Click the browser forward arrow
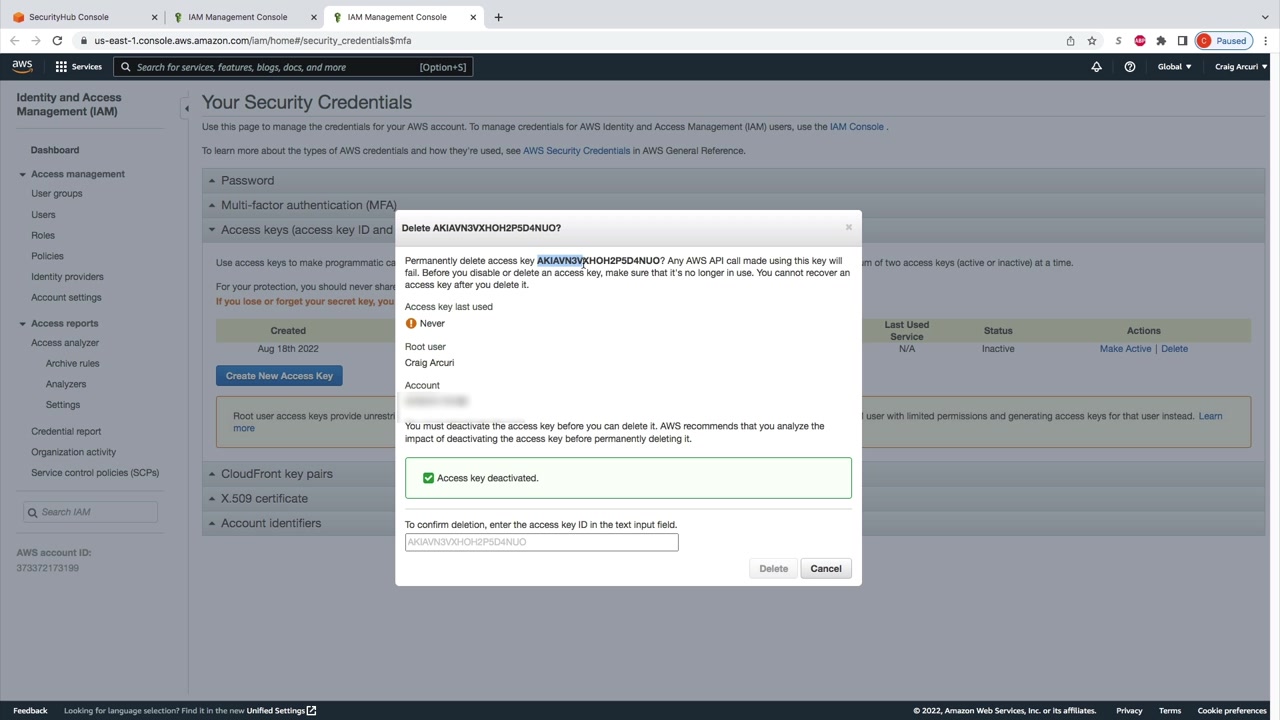Viewport: 1280px width, 720px height. (36, 41)
